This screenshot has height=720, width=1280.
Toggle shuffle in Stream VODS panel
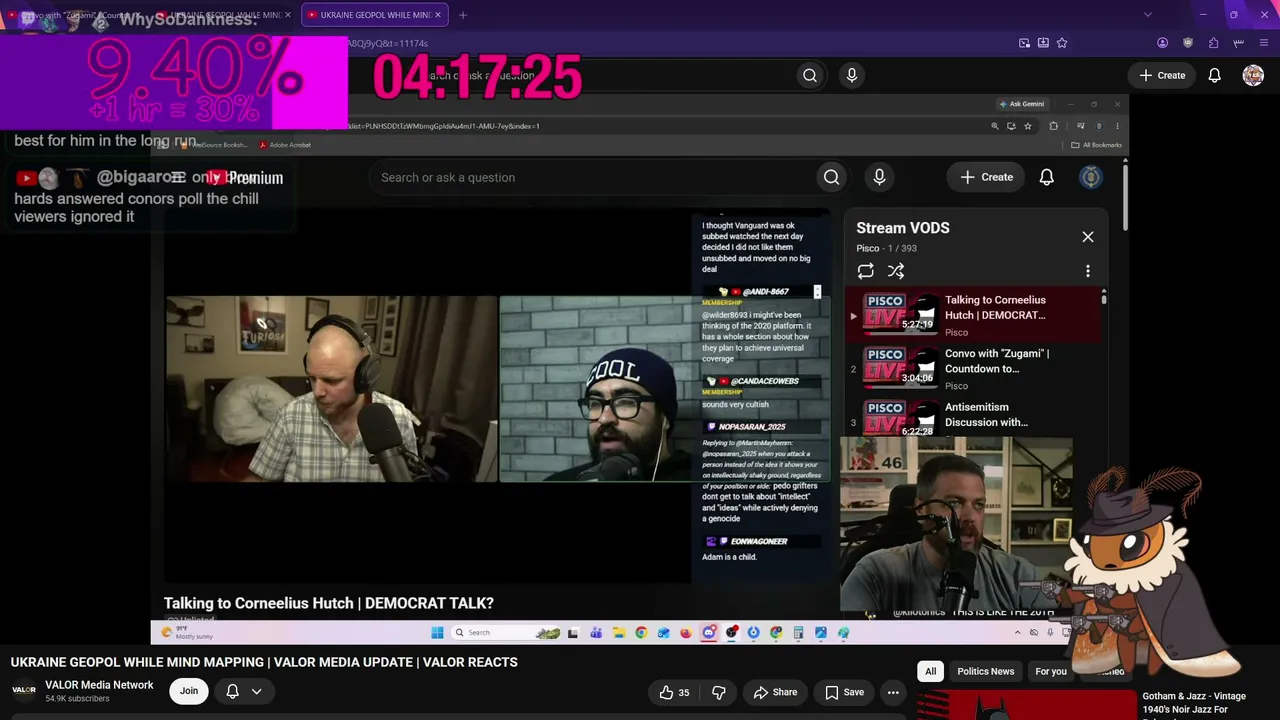pos(896,271)
